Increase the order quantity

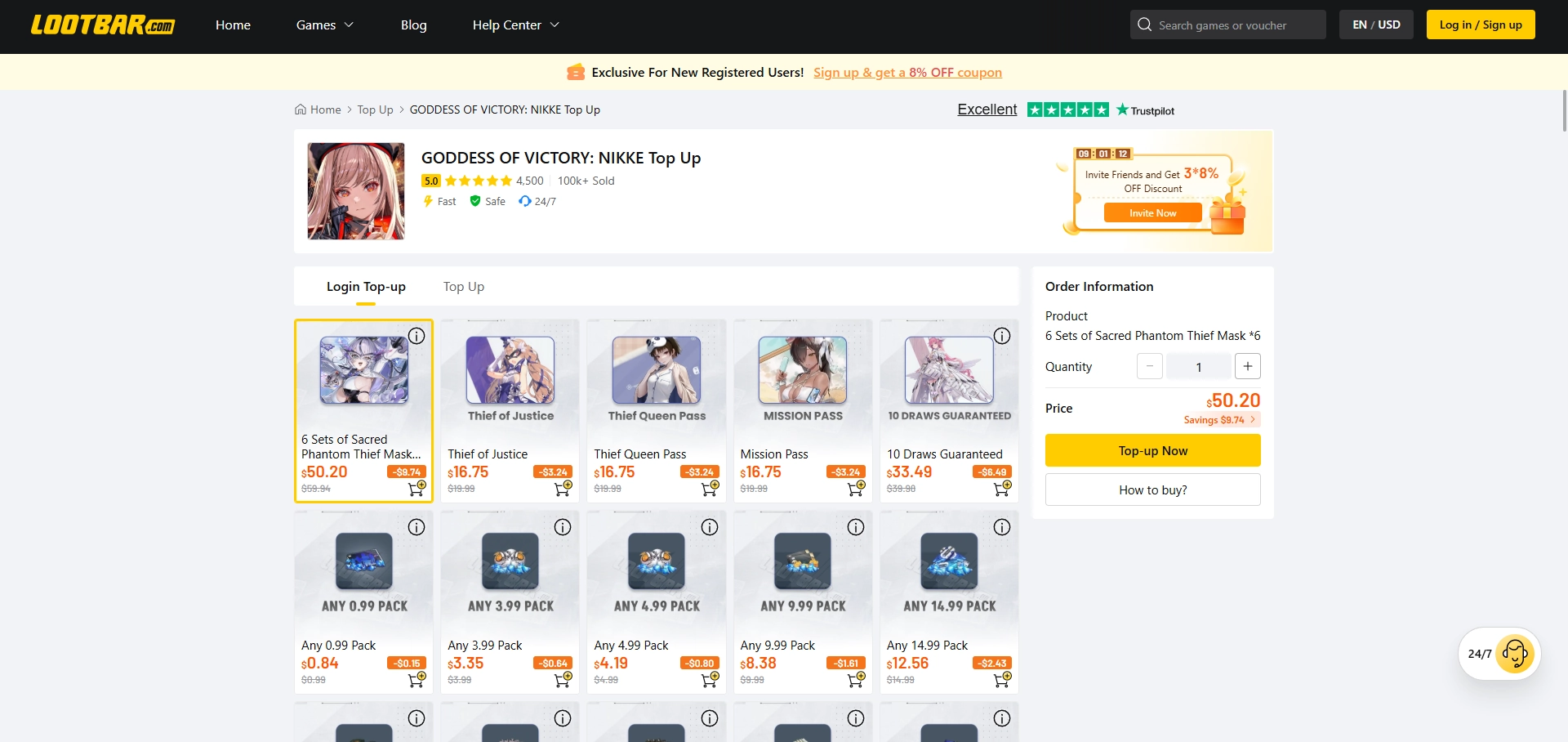[1248, 366]
